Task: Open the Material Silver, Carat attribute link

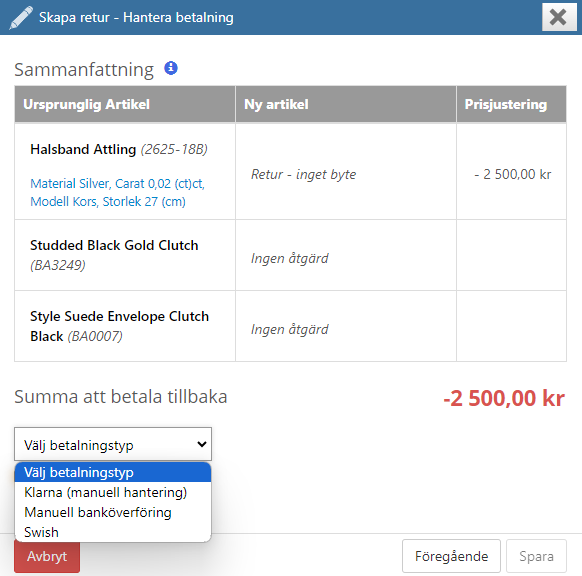Action: [117, 183]
